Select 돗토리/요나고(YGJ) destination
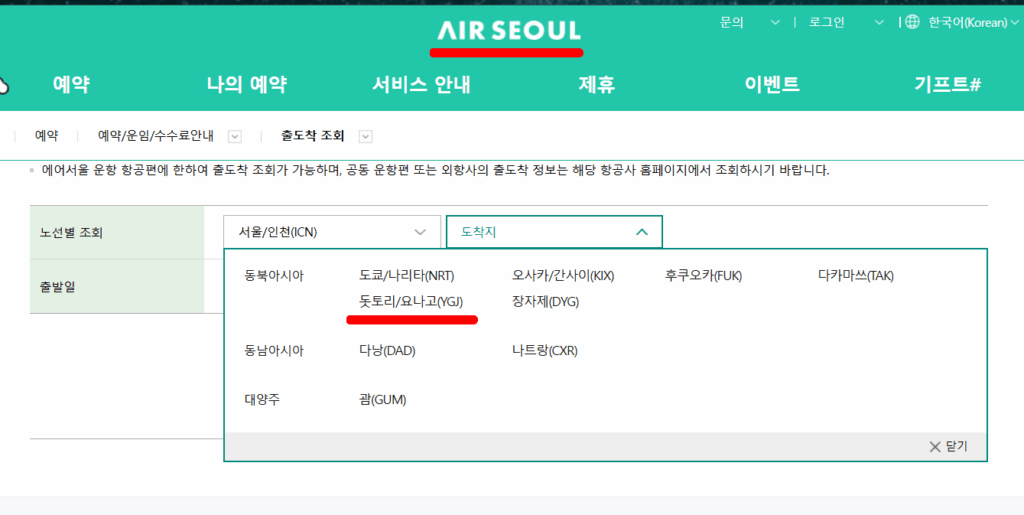1024x515 pixels. (x=412, y=301)
